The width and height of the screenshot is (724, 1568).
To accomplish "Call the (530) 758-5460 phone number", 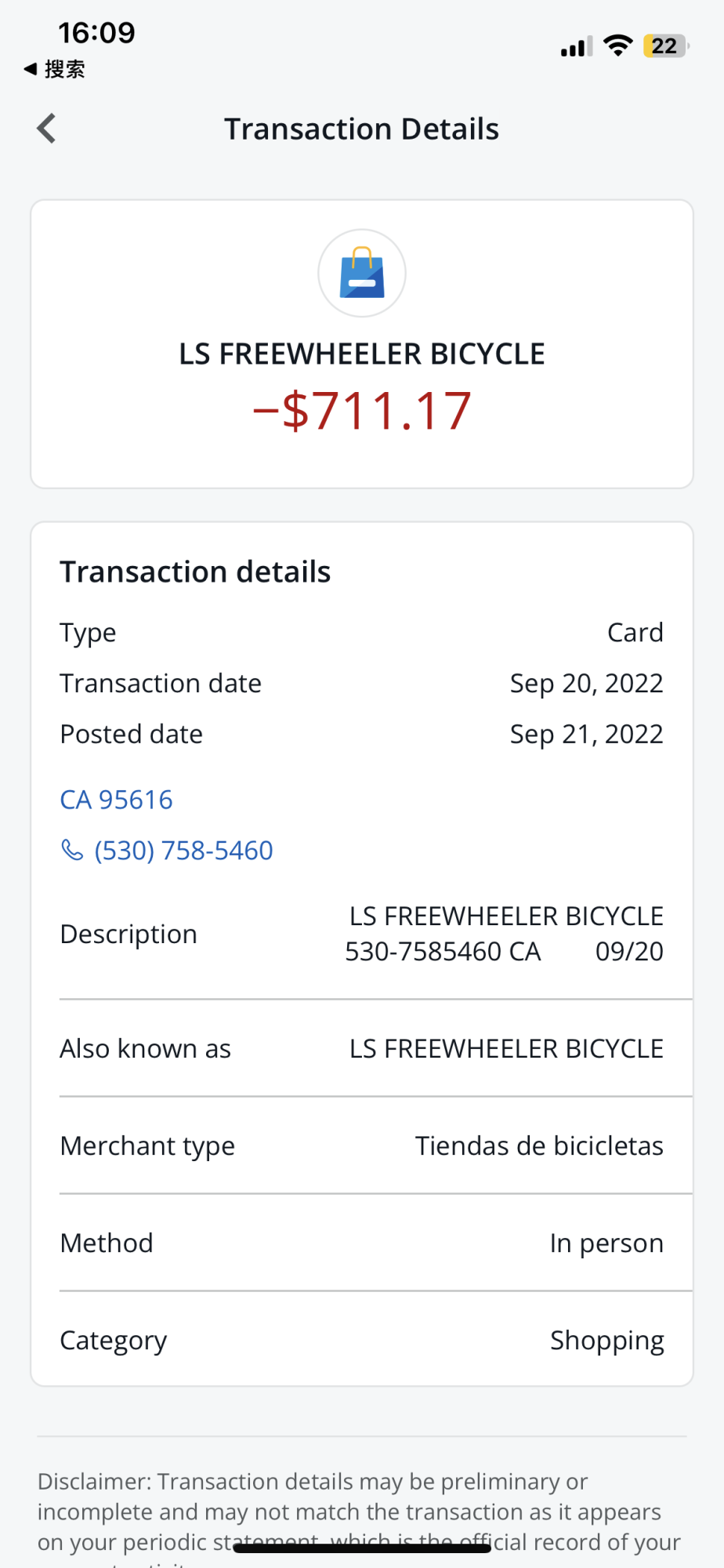I will coord(183,851).
